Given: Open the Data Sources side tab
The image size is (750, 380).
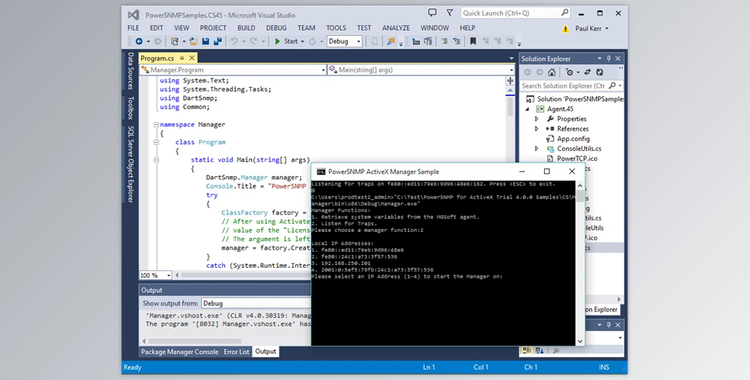Looking at the screenshot, I should coord(130,71).
